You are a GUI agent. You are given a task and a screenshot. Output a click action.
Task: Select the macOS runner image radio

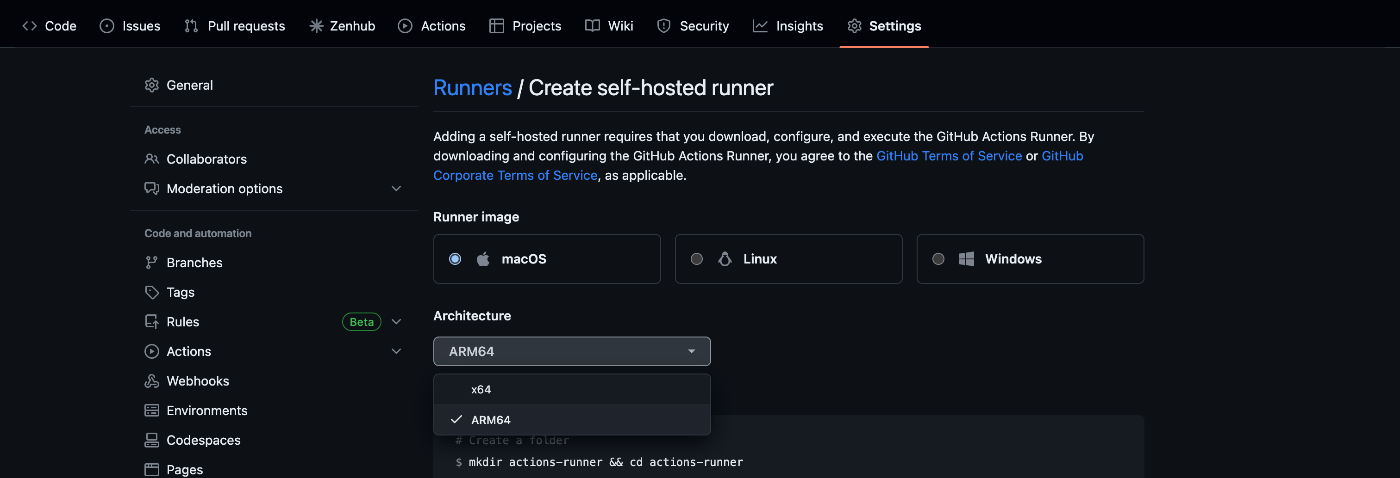coord(455,259)
